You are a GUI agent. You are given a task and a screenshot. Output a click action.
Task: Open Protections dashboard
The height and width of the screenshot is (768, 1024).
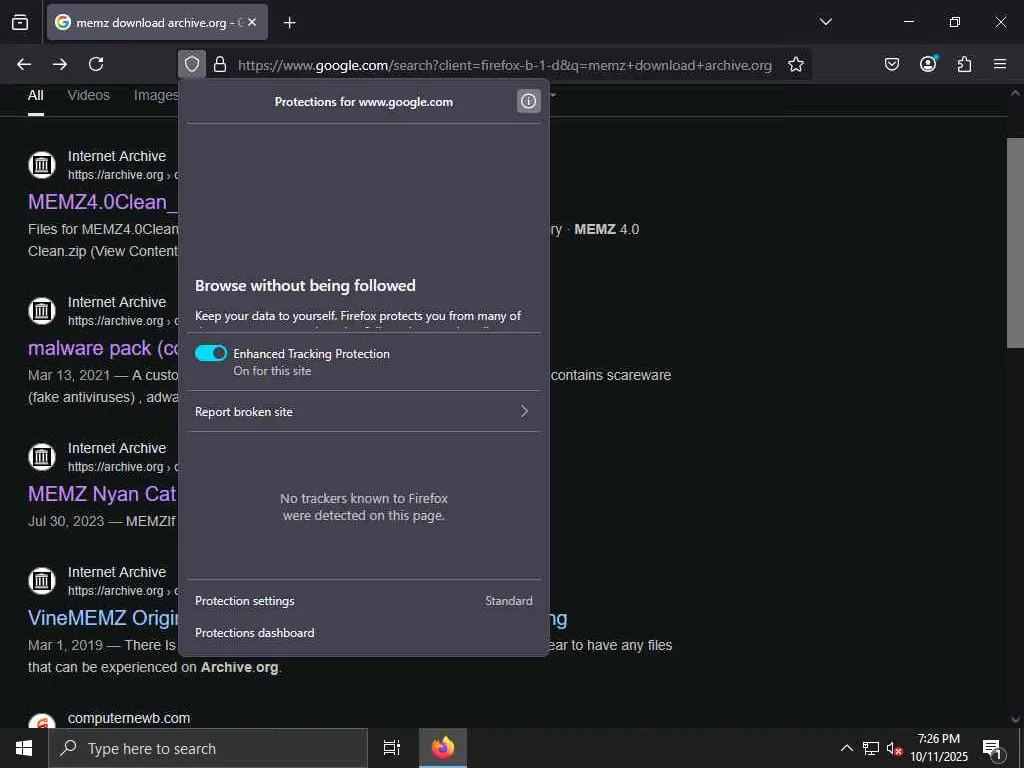[364, 633]
